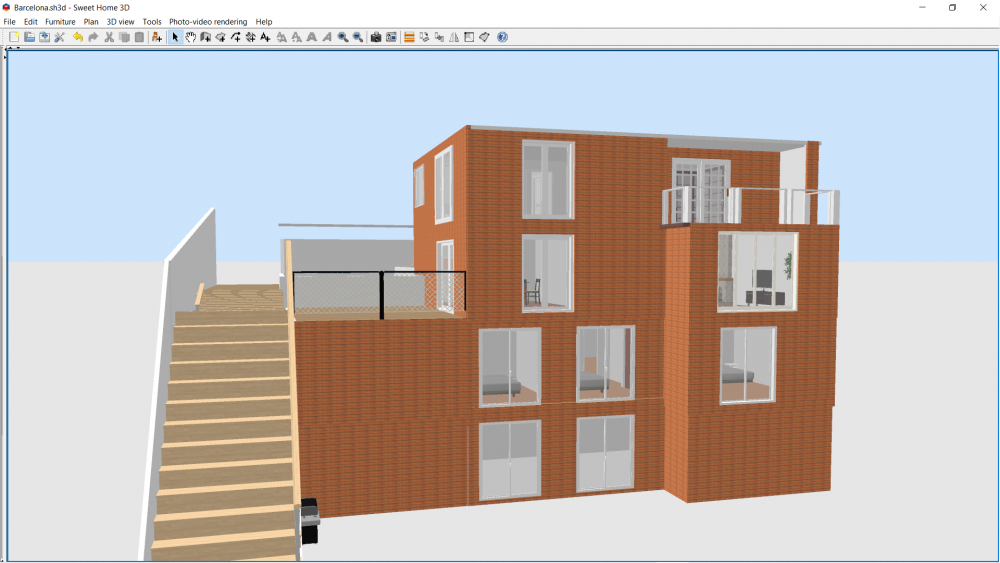
Task: Open the Furniture menu
Action: point(60,21)
